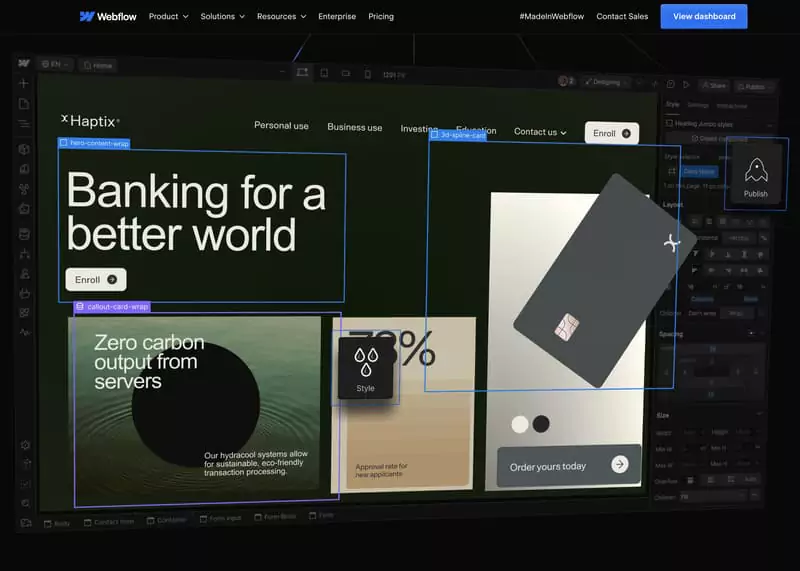The width and height of the screenshot is (800, 571).
Task: Click the Haptix logo
Action: (90, 121)
